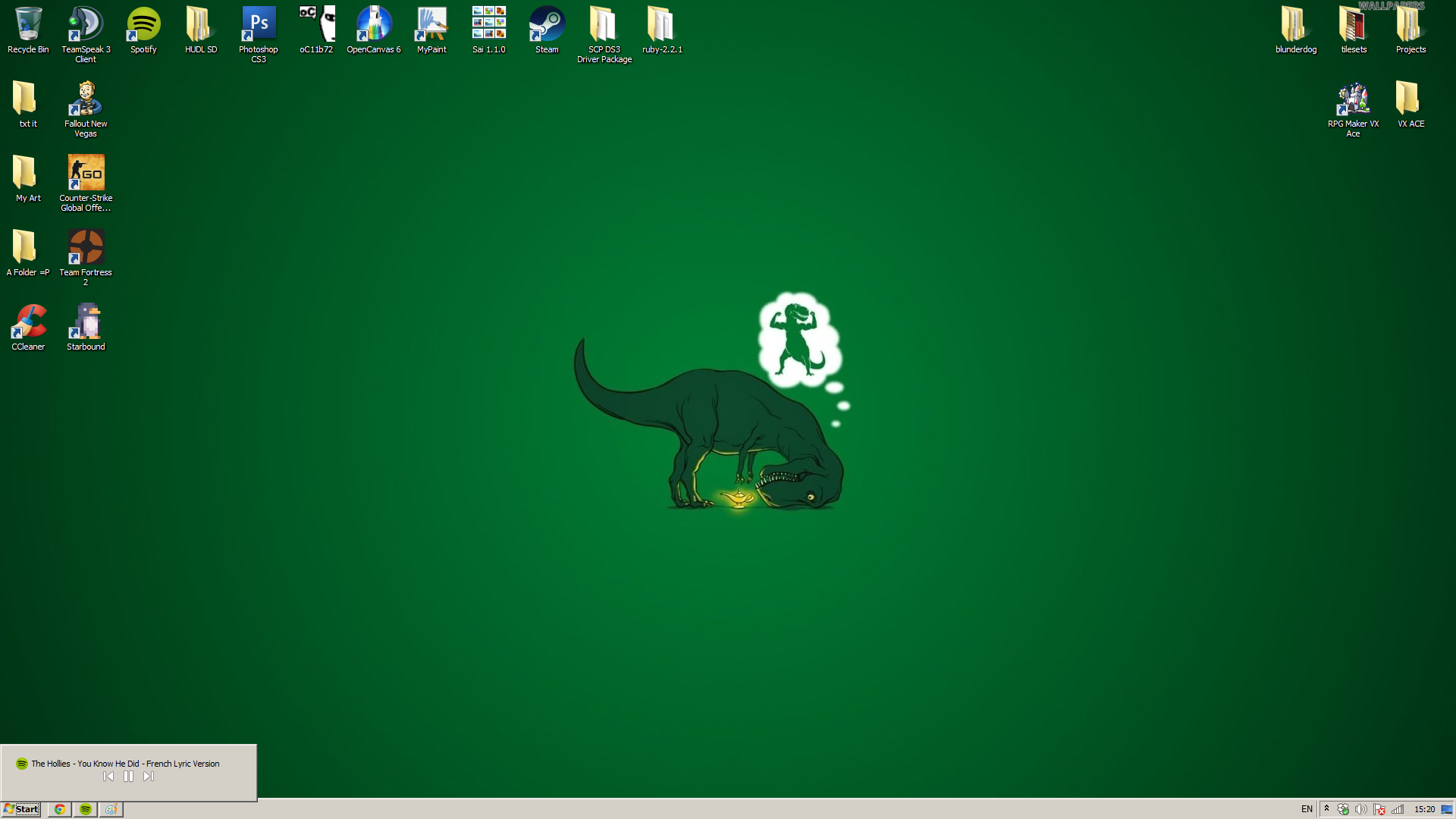Select the HUDL SD folder
Screen dimensions: 1456x819
201,30
